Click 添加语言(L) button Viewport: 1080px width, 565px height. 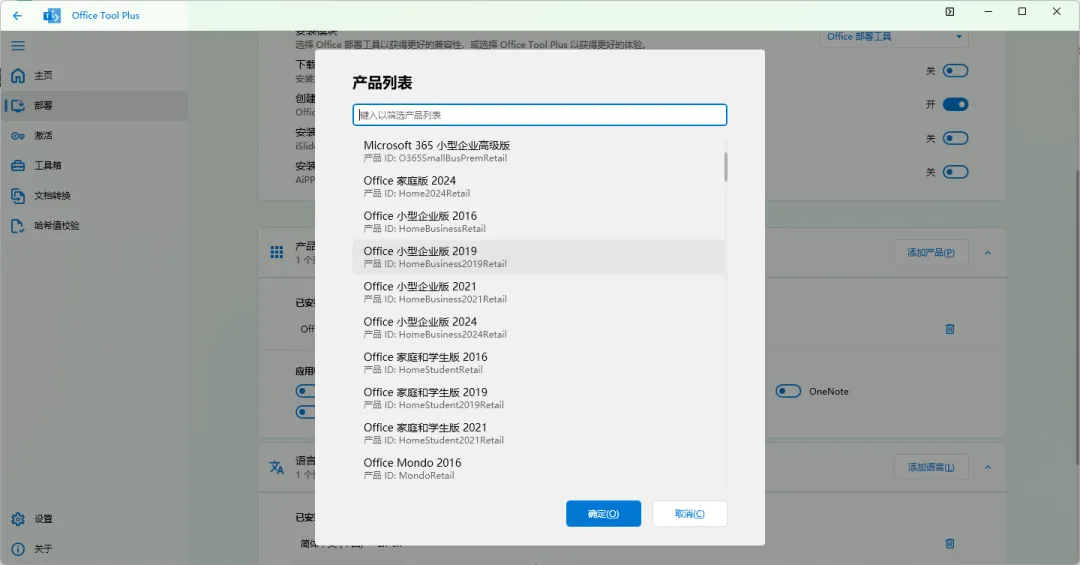[x=931, y=467]
